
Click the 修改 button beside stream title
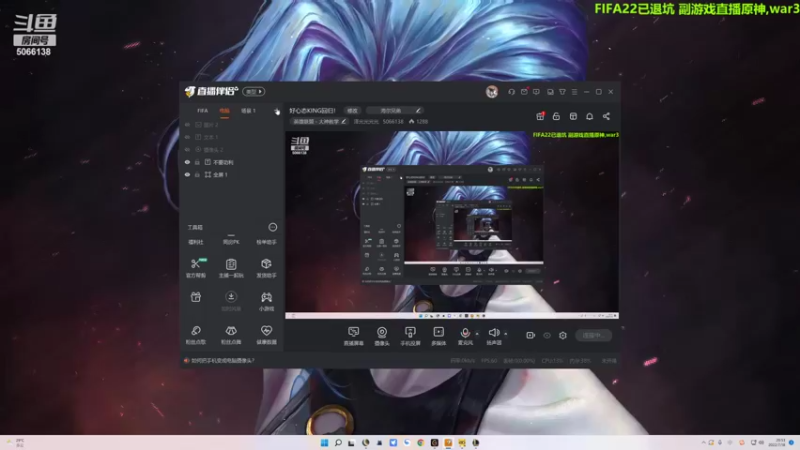[x=353, y=110]
